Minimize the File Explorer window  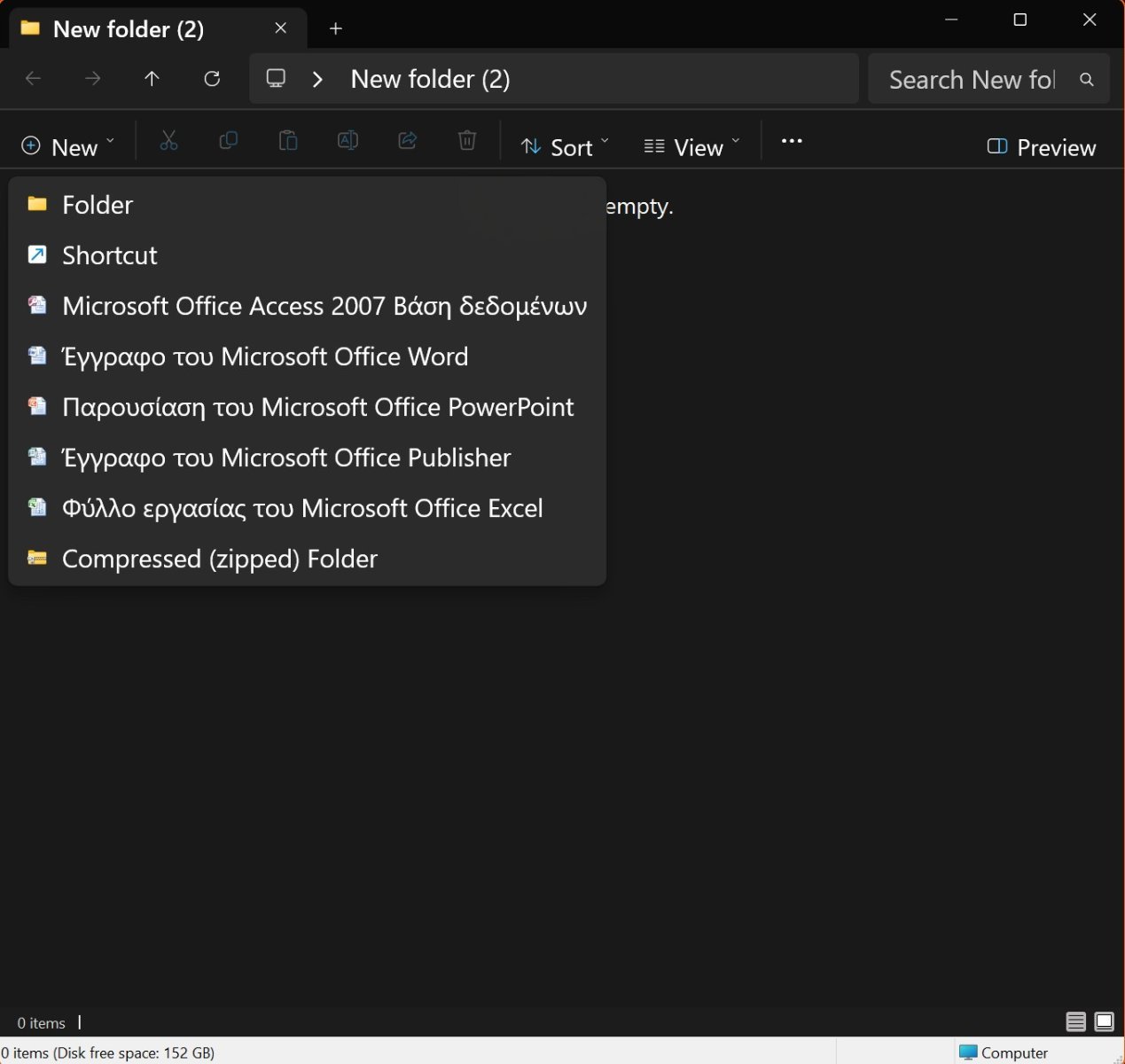(x=951, y=20)
